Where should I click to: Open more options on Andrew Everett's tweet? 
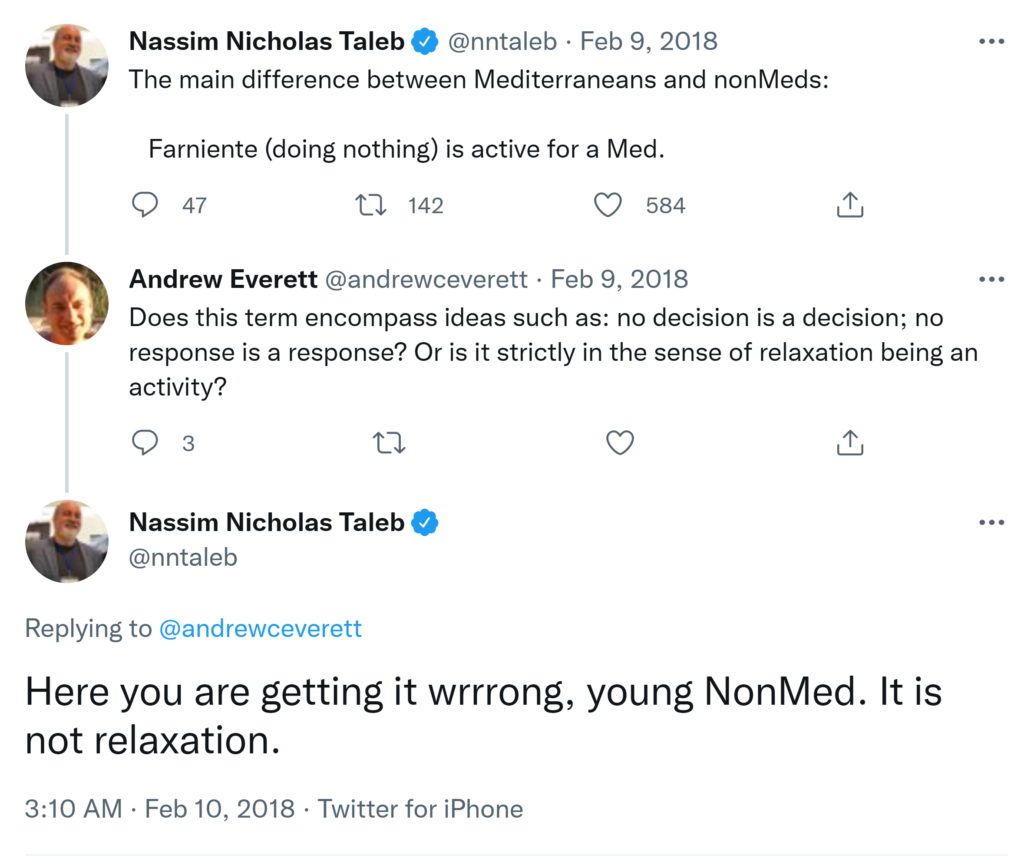pos(991,279)
